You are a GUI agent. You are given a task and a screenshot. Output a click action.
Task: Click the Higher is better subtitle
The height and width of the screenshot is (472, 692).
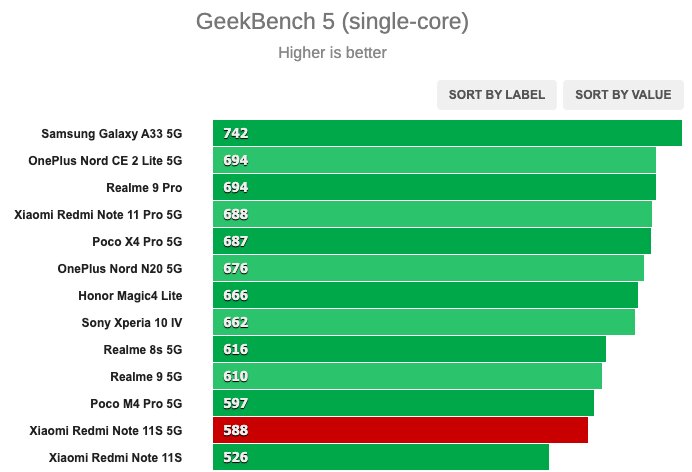click(x=332, y=52)
